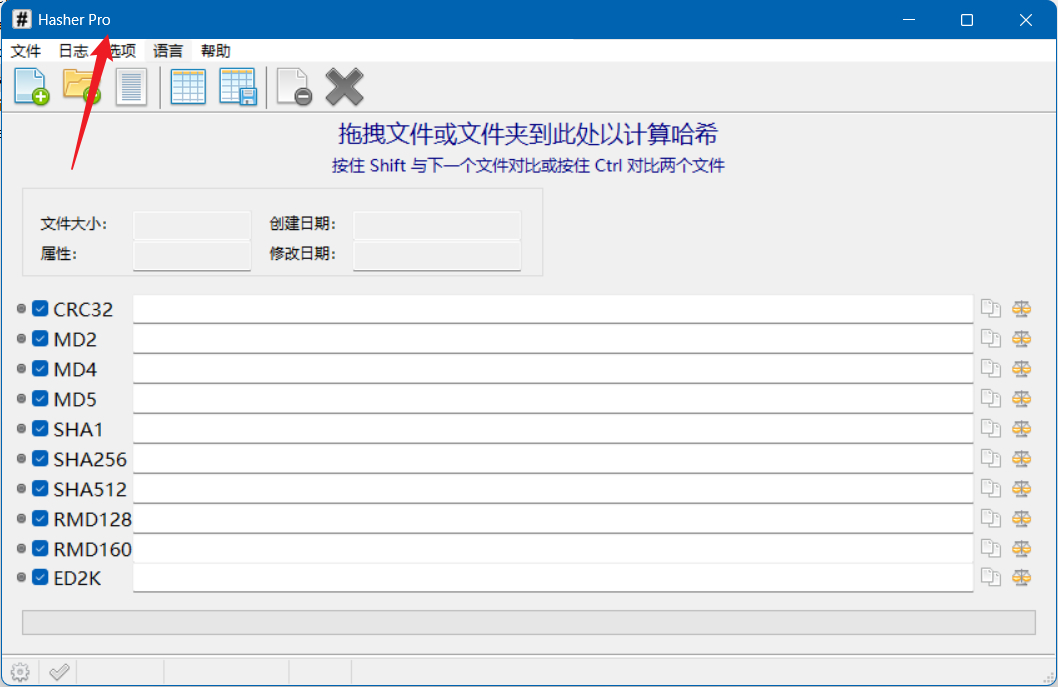Copy the SHA512 hash value
This screenshot has width=1058, height=687.
(x=991, y=488)
